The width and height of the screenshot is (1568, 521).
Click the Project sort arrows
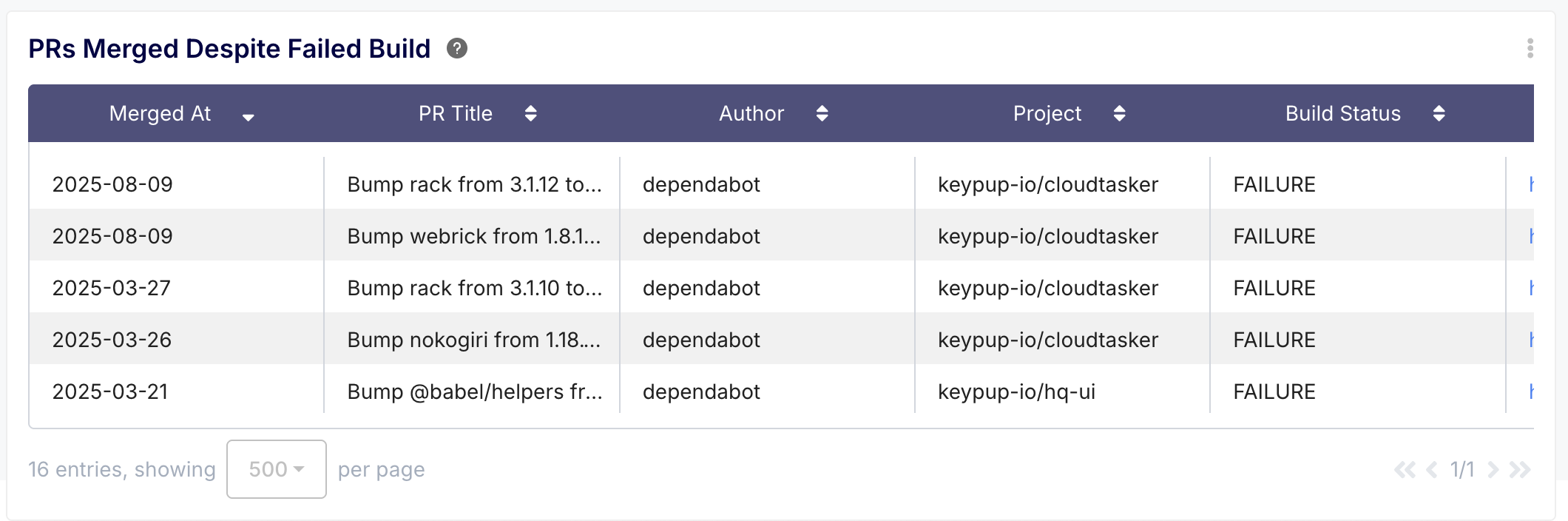pyautogui.click(x=1119, y=113)
